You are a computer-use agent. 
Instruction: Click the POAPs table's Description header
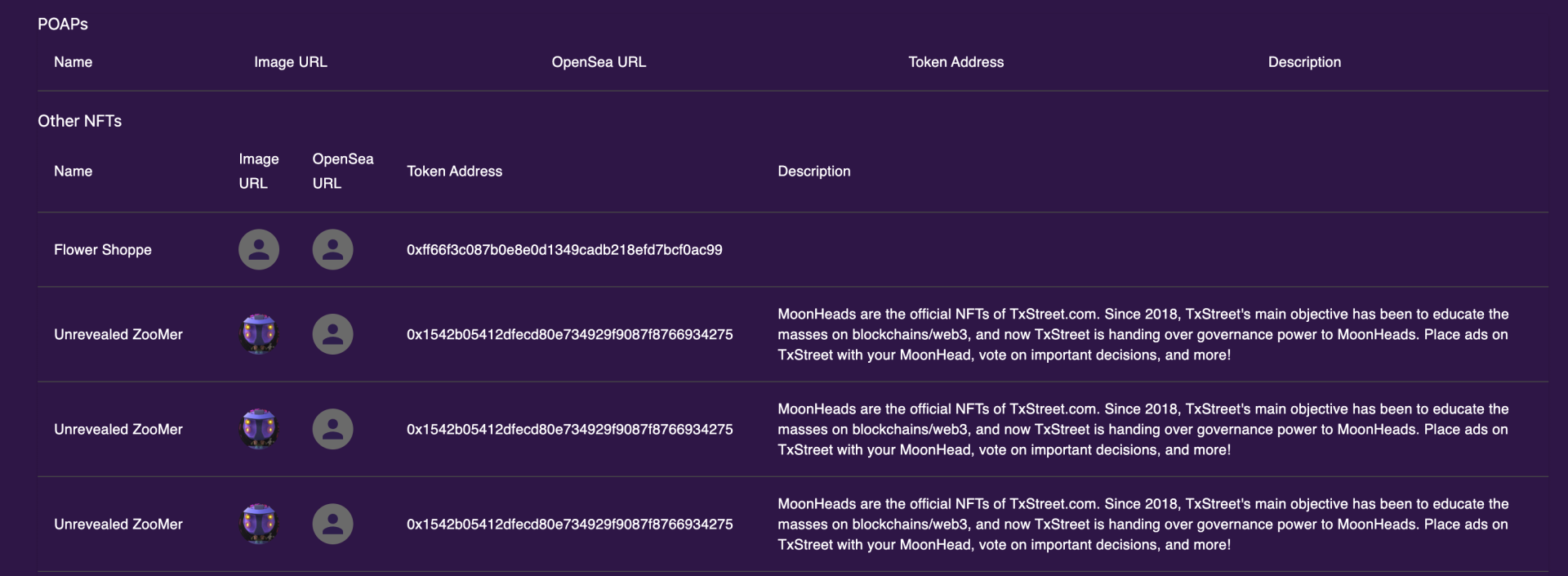pos(1304,62)
